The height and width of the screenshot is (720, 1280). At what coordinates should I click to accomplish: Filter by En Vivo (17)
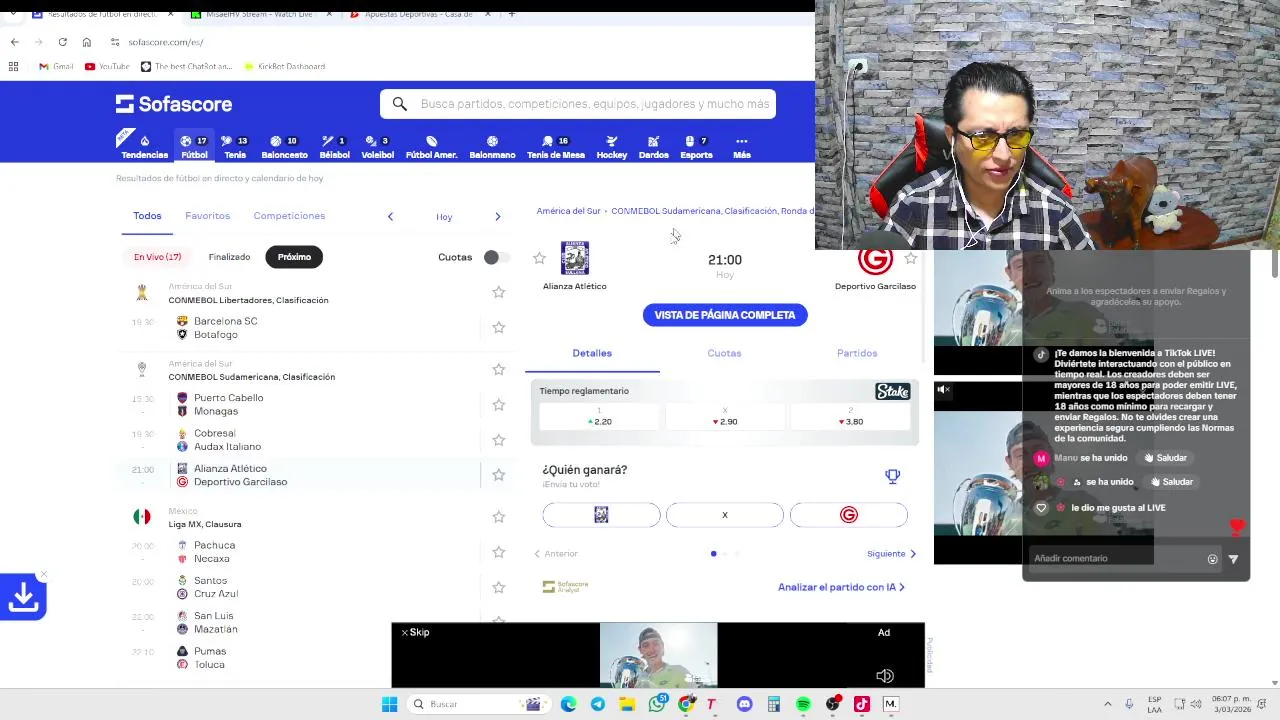[158, 257]
